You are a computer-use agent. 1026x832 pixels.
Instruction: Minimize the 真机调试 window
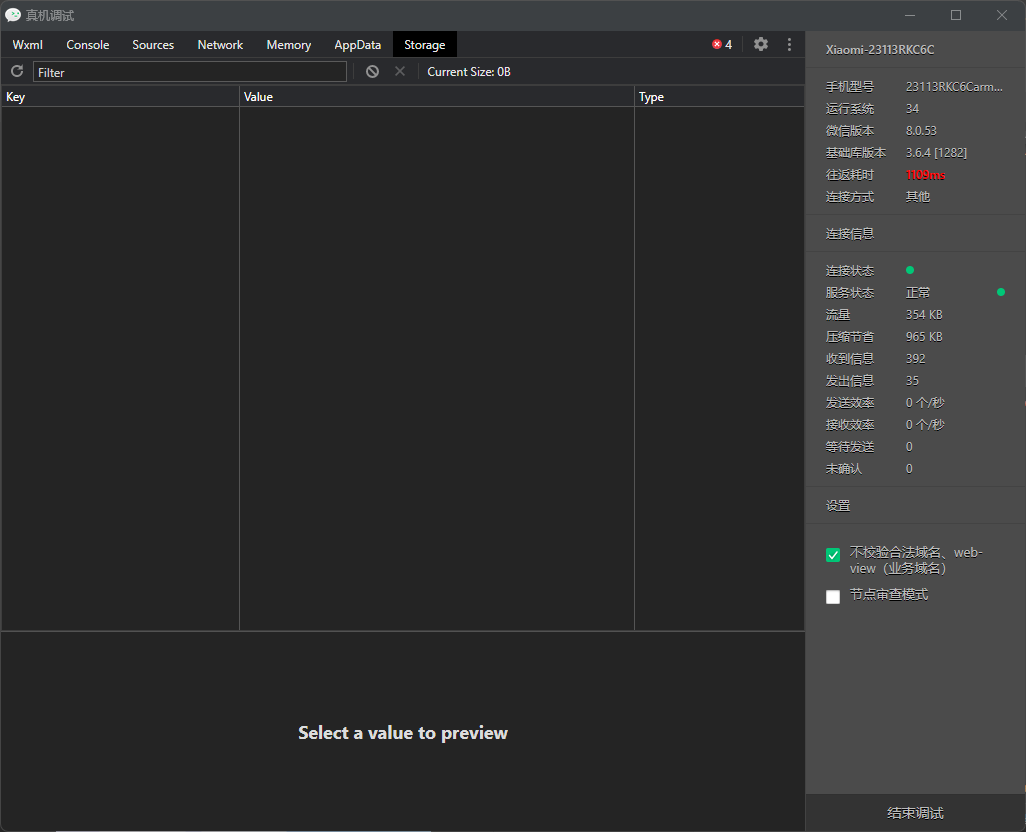click(x=910, y=15)
